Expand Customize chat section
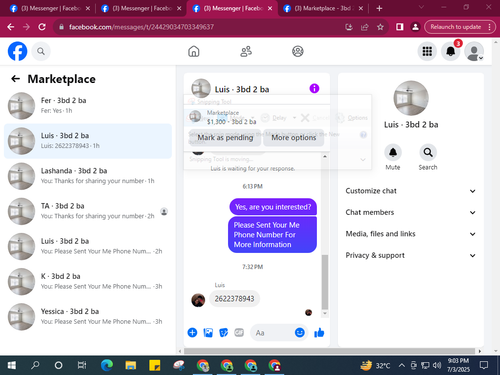 tap(411, 191)
